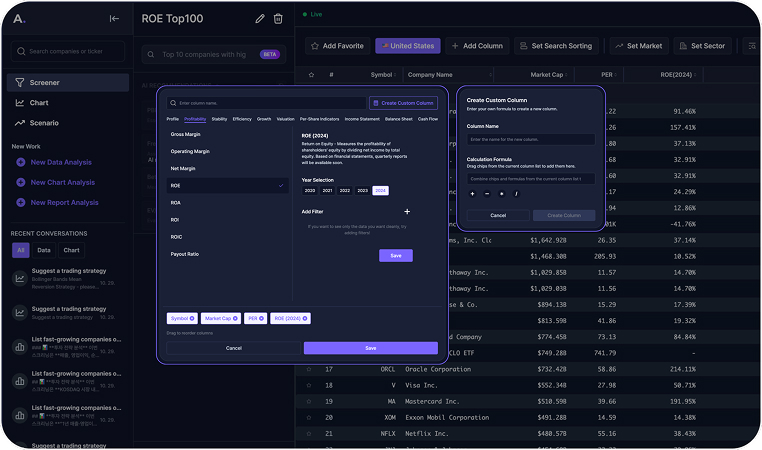This screenshot has width=762, height=450.
Task: Choose year 2022 in Year Selection
Action: pos(345,190)
